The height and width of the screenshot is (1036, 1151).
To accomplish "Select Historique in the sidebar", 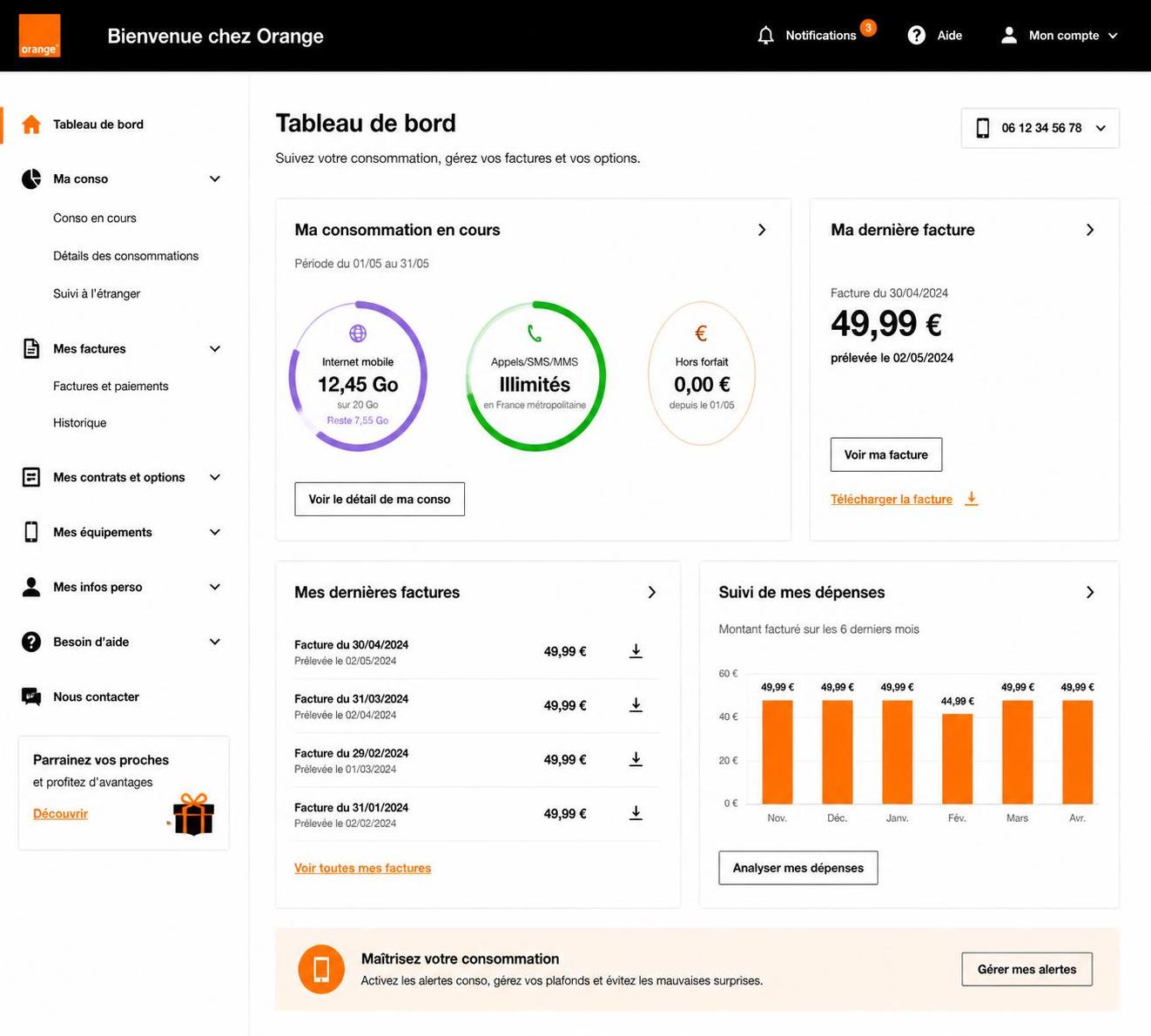I will coord(80,422).
